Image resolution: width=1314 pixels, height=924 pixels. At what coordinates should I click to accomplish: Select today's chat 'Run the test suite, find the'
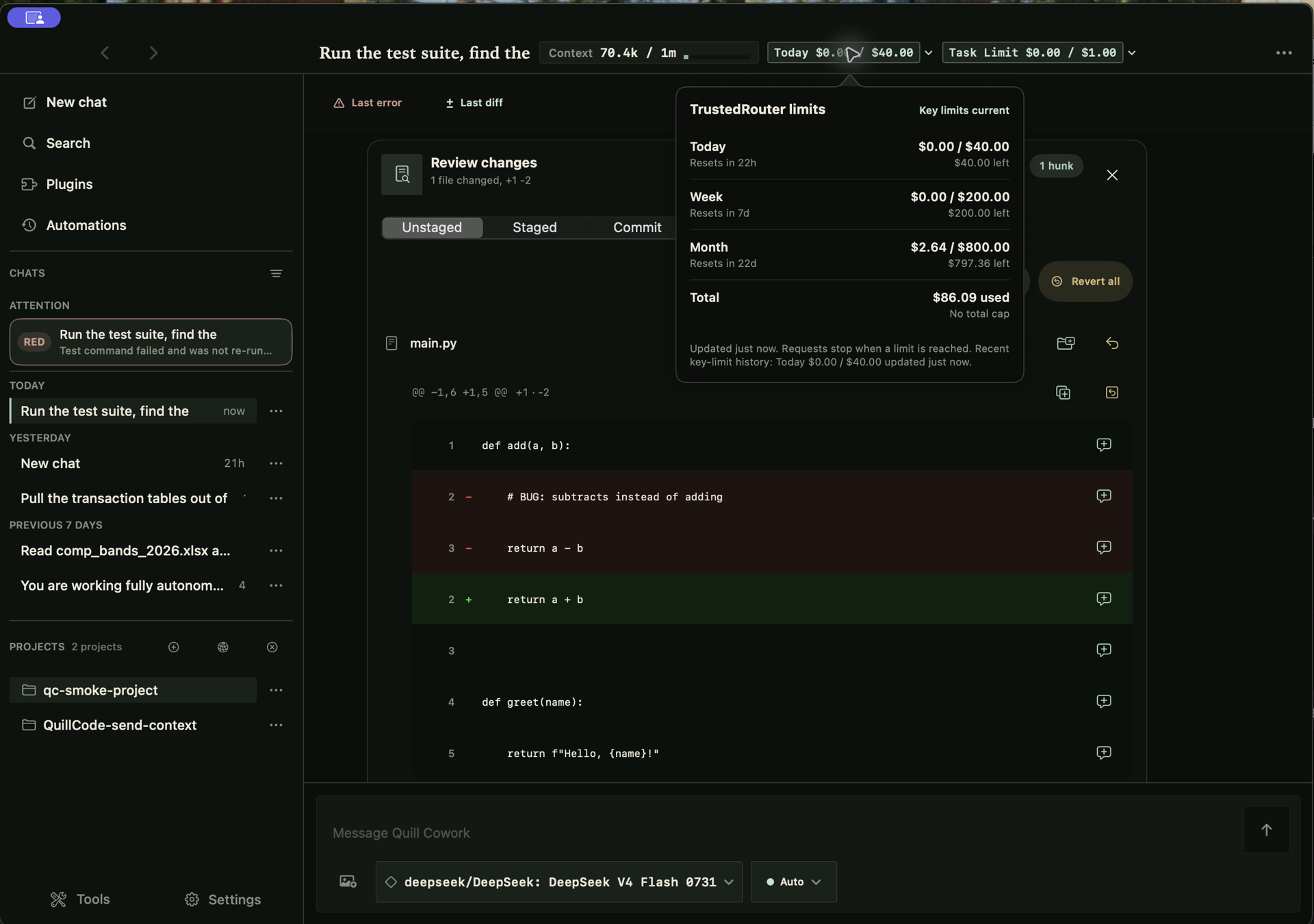tap(133, 411)
